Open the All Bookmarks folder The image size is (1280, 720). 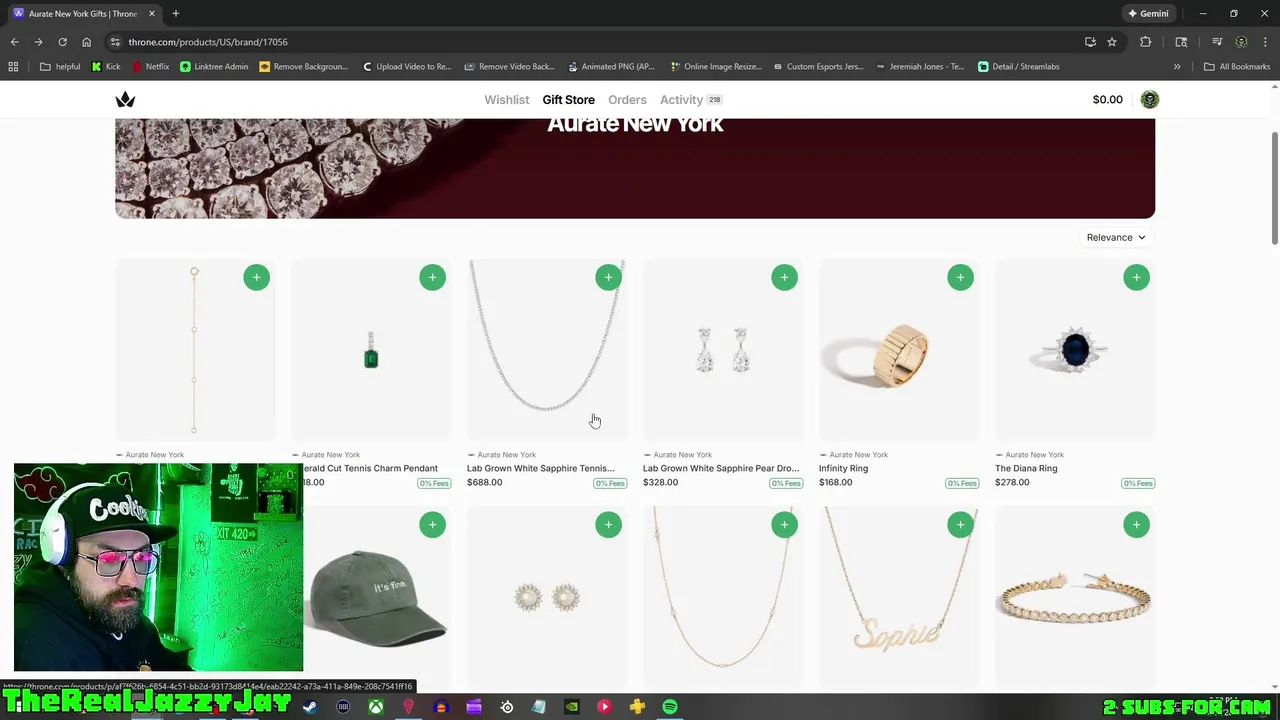(1237, 66)
